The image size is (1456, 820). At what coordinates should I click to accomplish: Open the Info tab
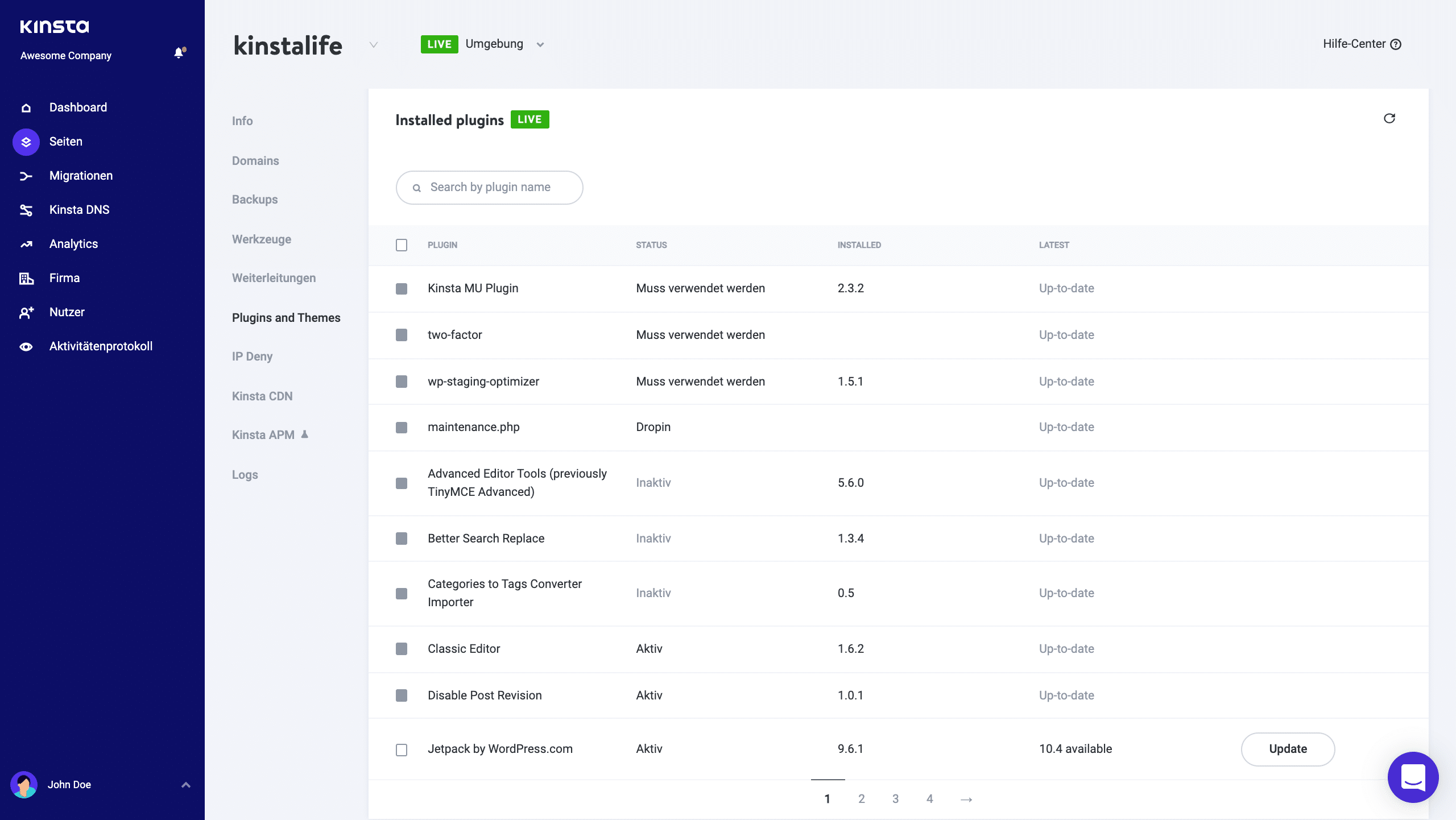click(242, 121)
